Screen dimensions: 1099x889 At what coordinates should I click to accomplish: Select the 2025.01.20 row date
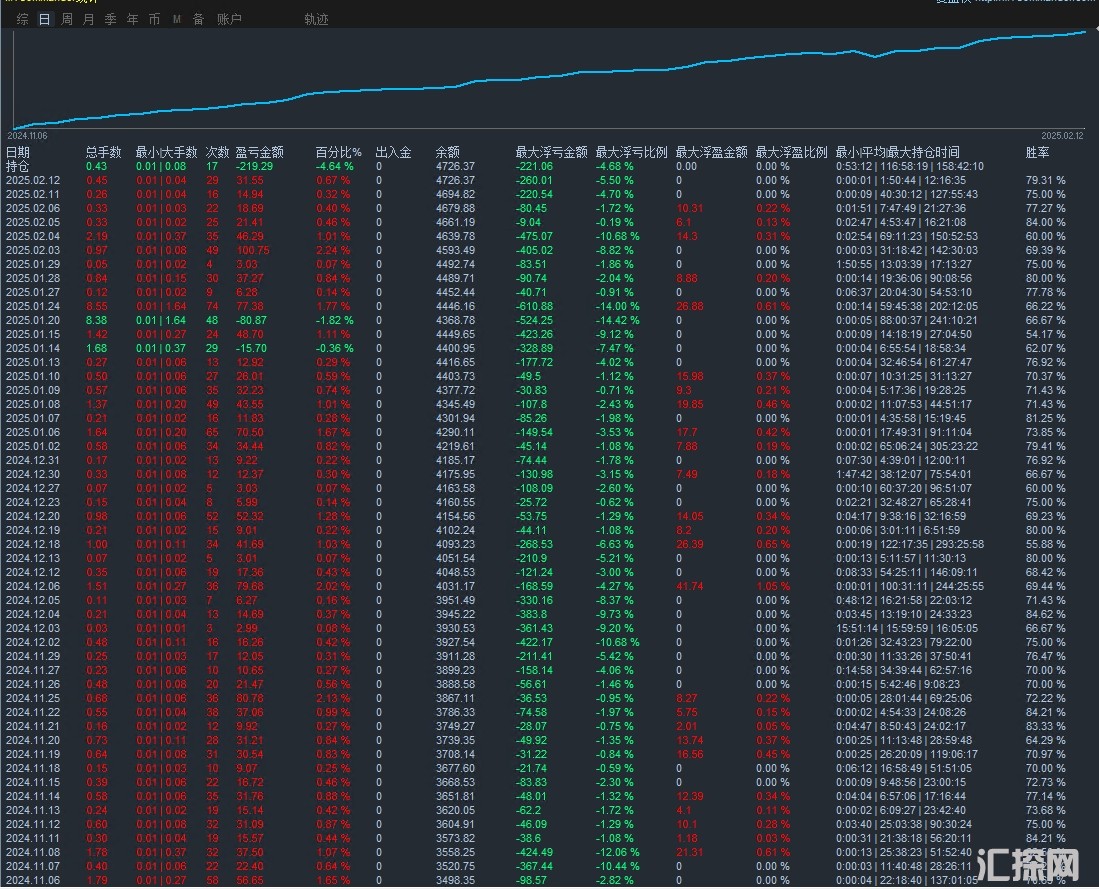(33, 319)
